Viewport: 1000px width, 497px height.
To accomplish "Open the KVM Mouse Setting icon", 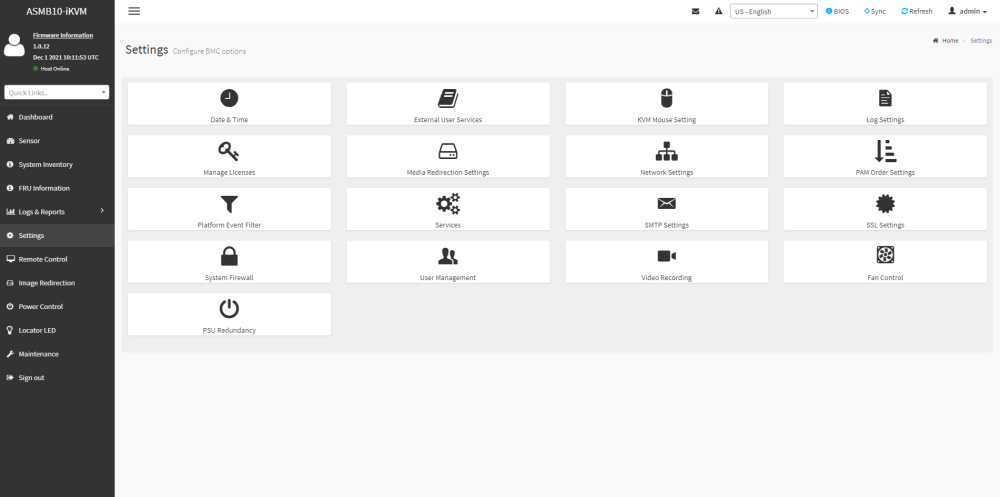I will pos(666,98).
